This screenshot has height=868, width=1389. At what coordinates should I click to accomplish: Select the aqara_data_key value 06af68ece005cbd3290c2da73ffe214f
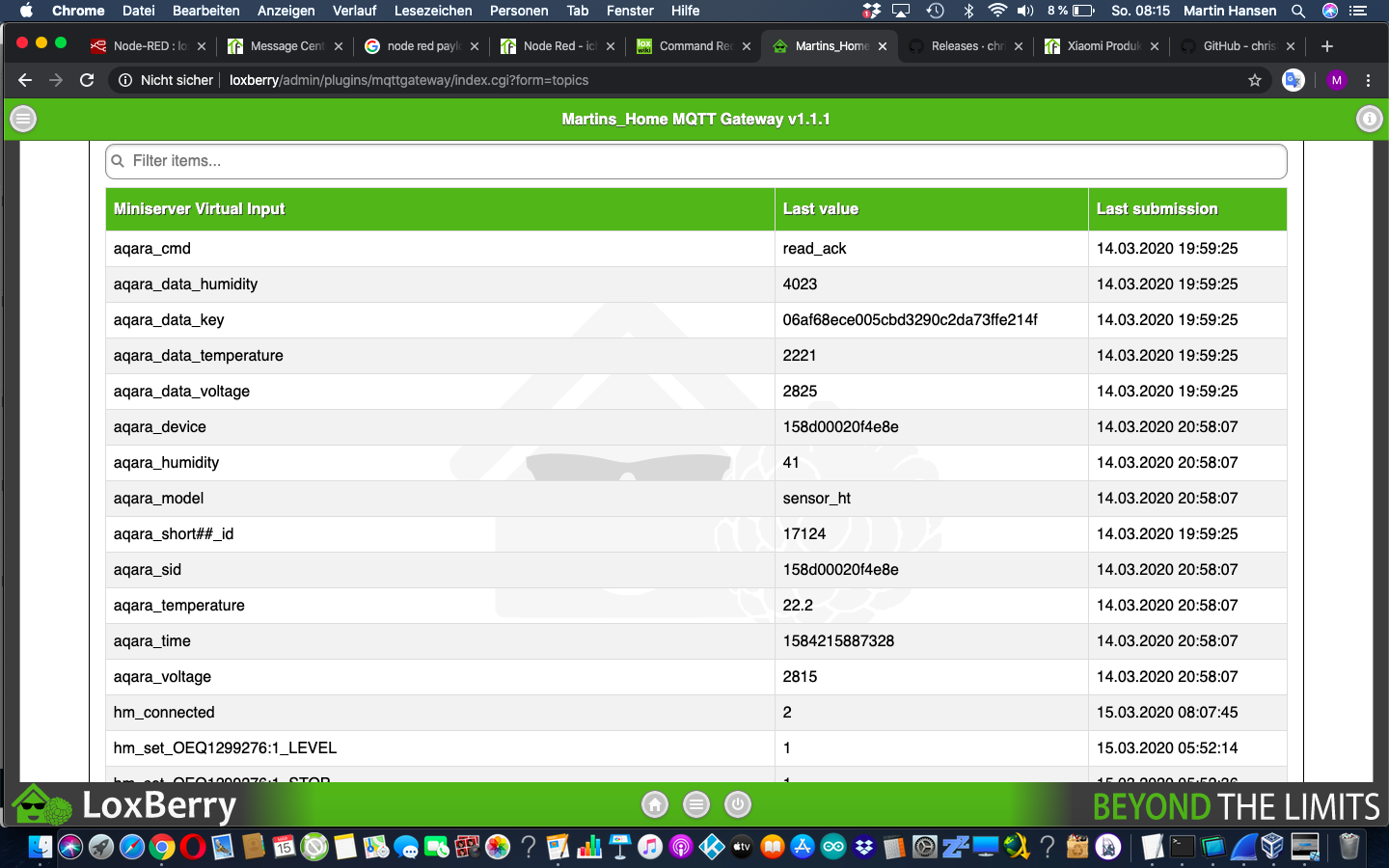[910, 319]
